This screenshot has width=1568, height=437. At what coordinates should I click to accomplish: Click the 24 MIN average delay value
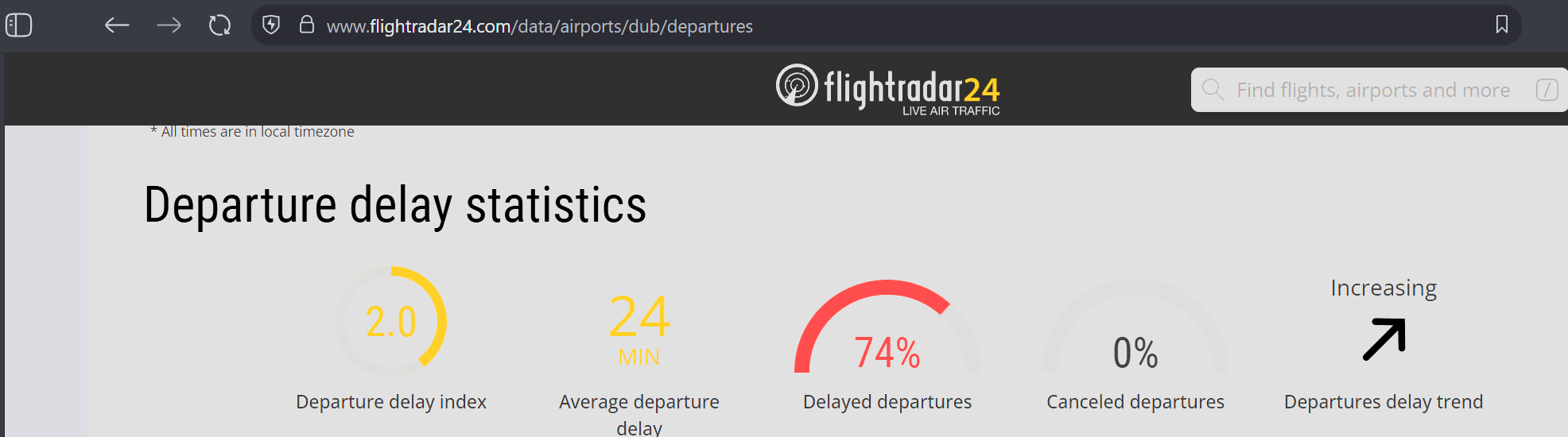[x=639, y=329]
